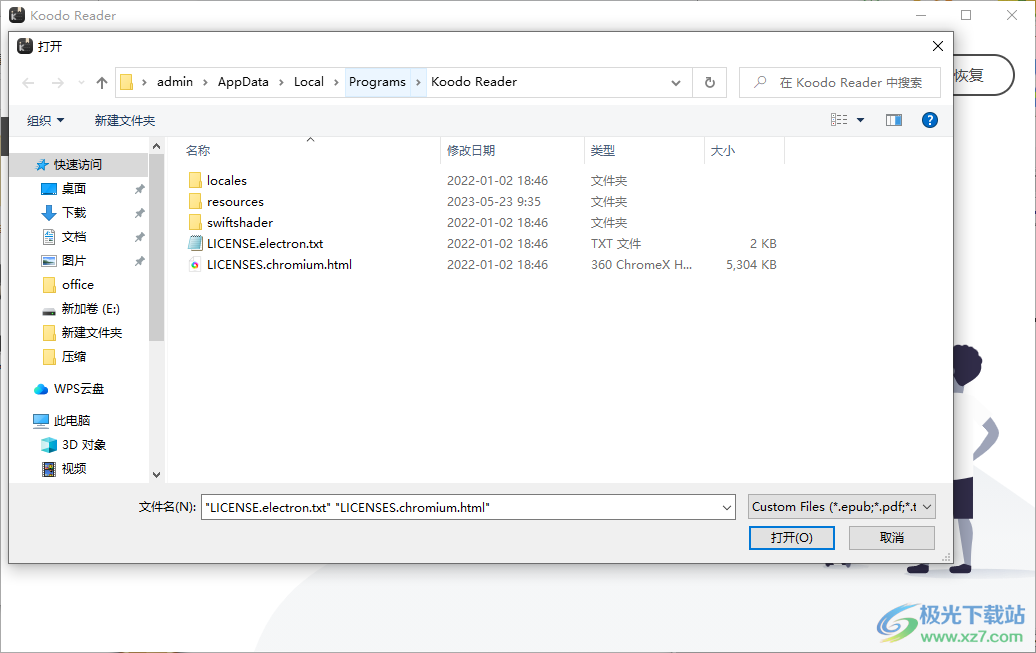Go to 图片 in sidebar
Viewport: 1036px width, 653px height.
[x=74, y=260]
